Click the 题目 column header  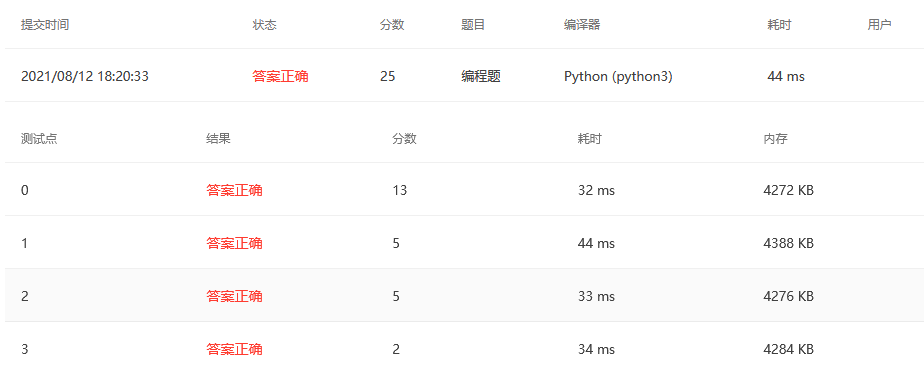click(473, 25)
